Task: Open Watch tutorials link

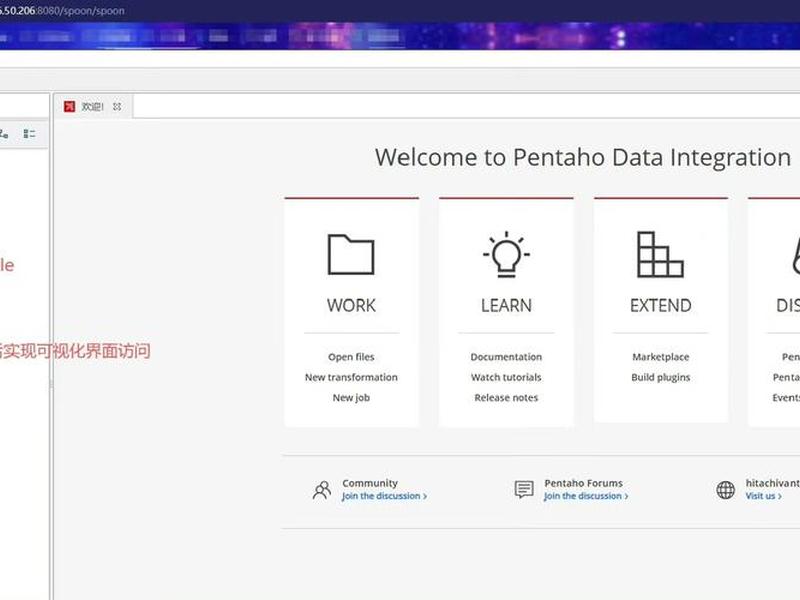Action: point(506,377)
